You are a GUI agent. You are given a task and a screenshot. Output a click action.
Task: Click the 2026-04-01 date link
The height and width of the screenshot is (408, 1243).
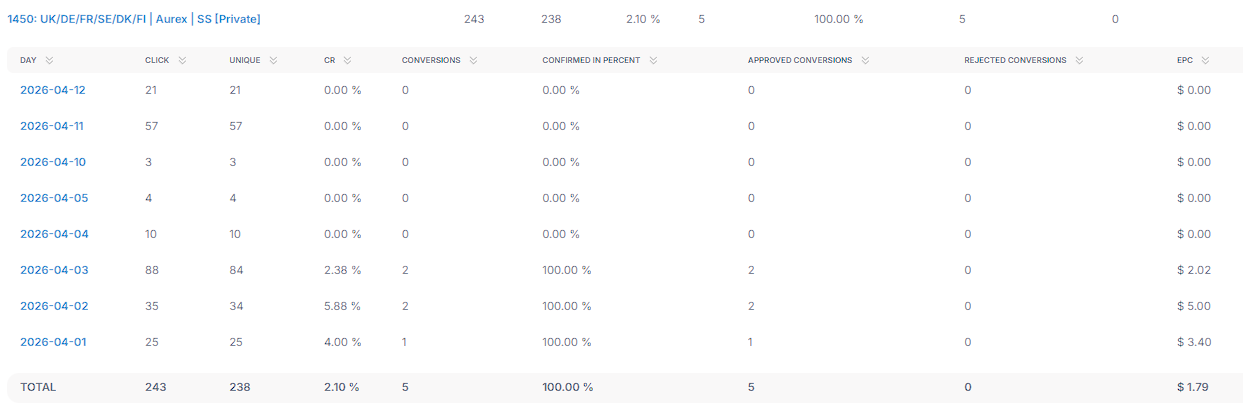(53, 342)
